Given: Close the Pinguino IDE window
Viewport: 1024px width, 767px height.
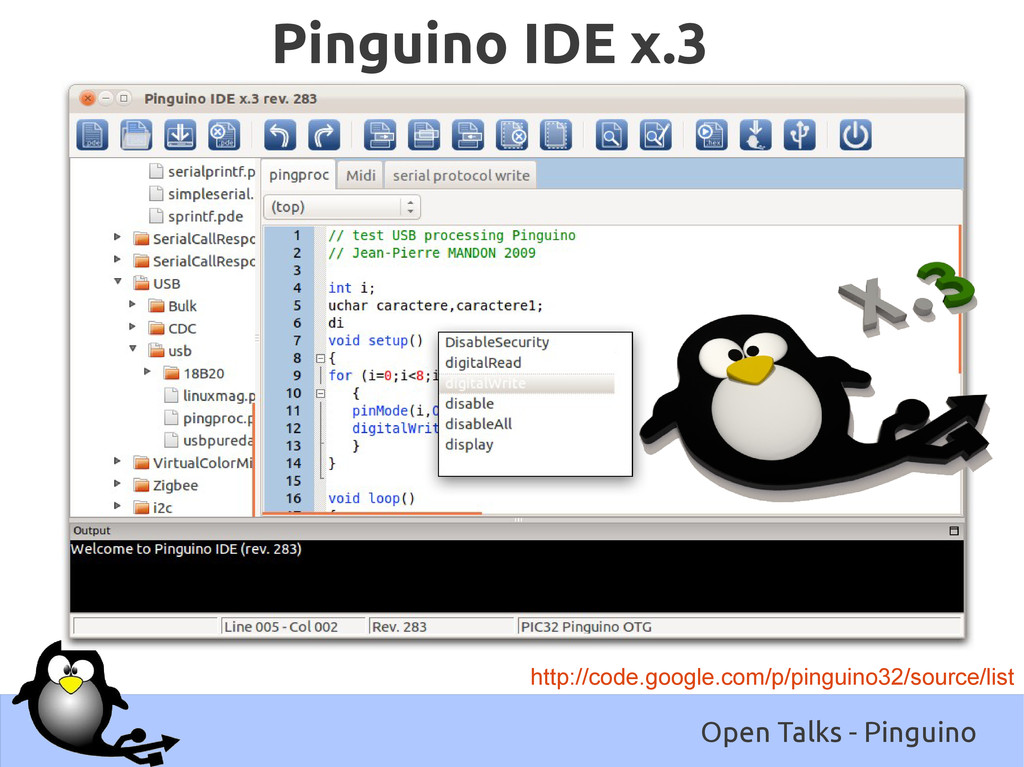Looking at the screenshot, I should 88,98.
